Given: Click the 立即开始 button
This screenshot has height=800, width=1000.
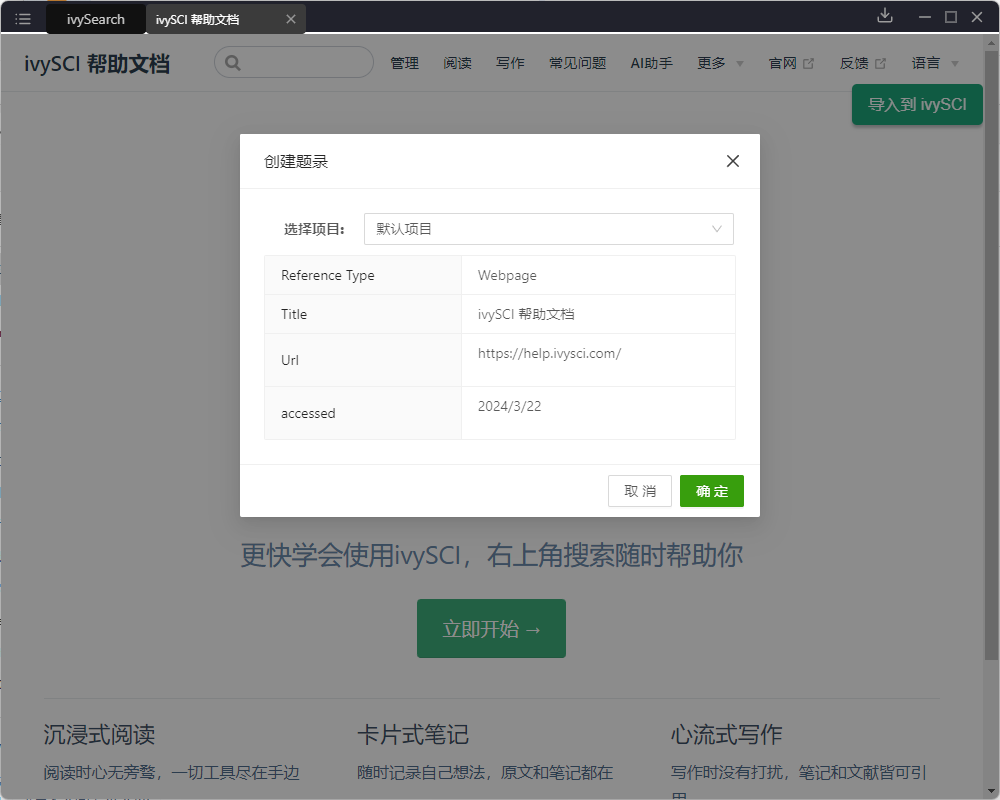Looking at the screenshot, I should 491,628.
